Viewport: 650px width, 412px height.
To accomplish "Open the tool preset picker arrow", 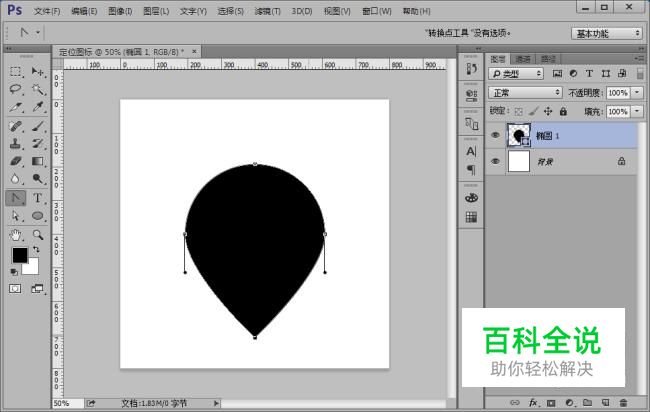I will coord(38,32).
